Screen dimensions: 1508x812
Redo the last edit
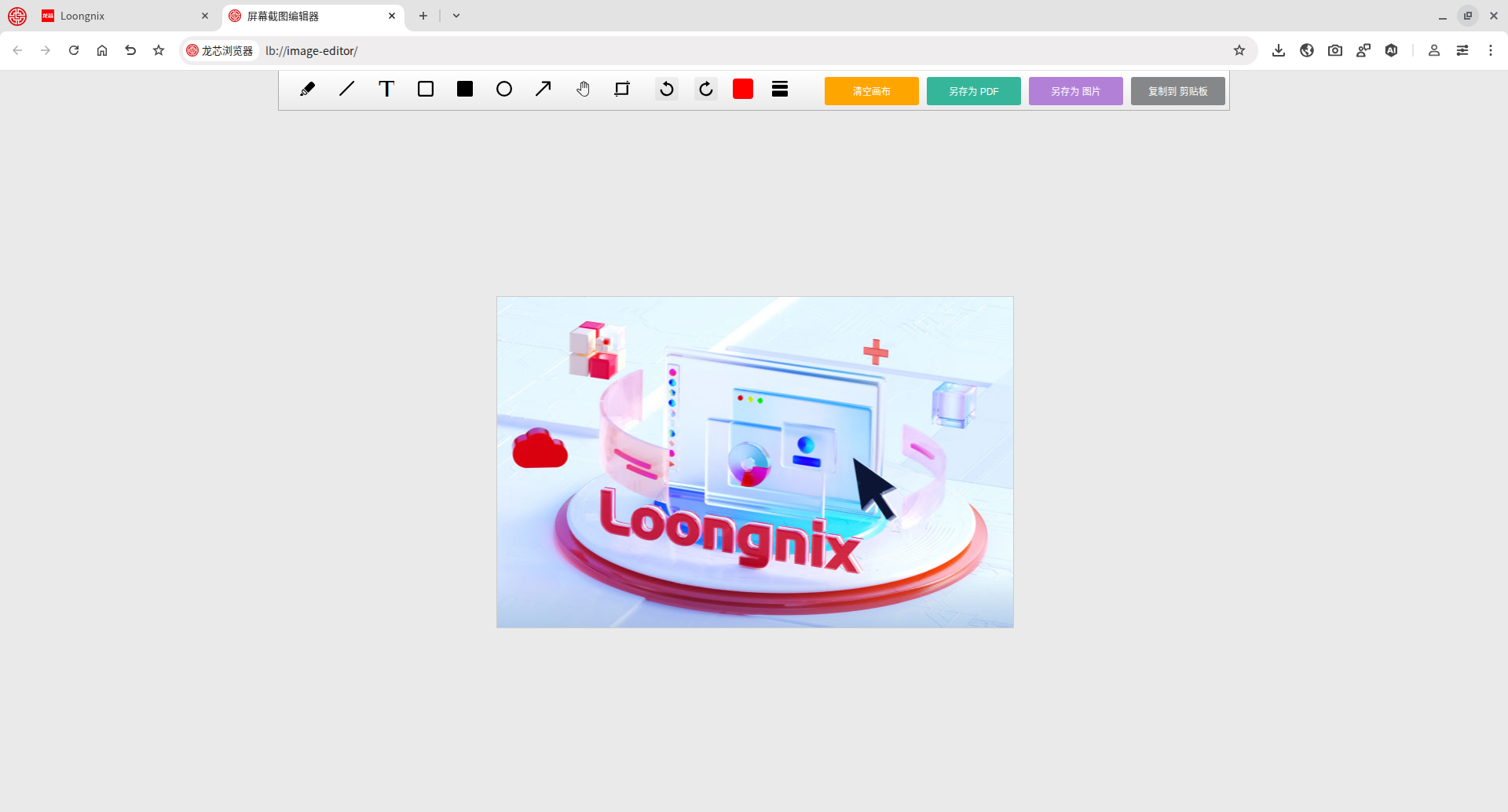coord(706,90)
